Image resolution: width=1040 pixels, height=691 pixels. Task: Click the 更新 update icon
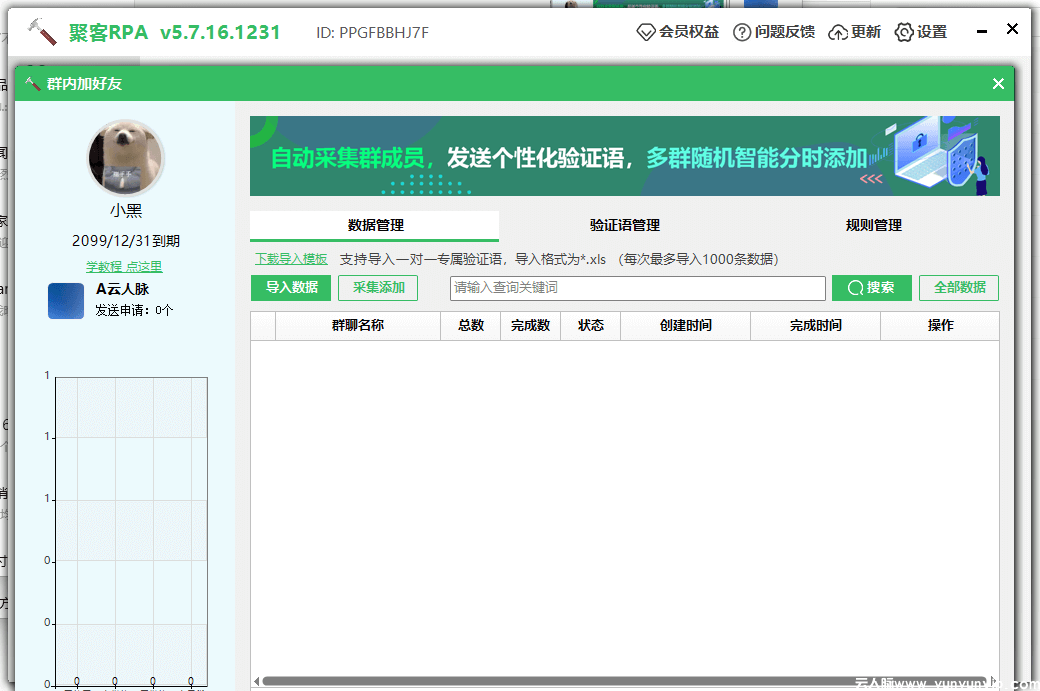pos(836,31)
